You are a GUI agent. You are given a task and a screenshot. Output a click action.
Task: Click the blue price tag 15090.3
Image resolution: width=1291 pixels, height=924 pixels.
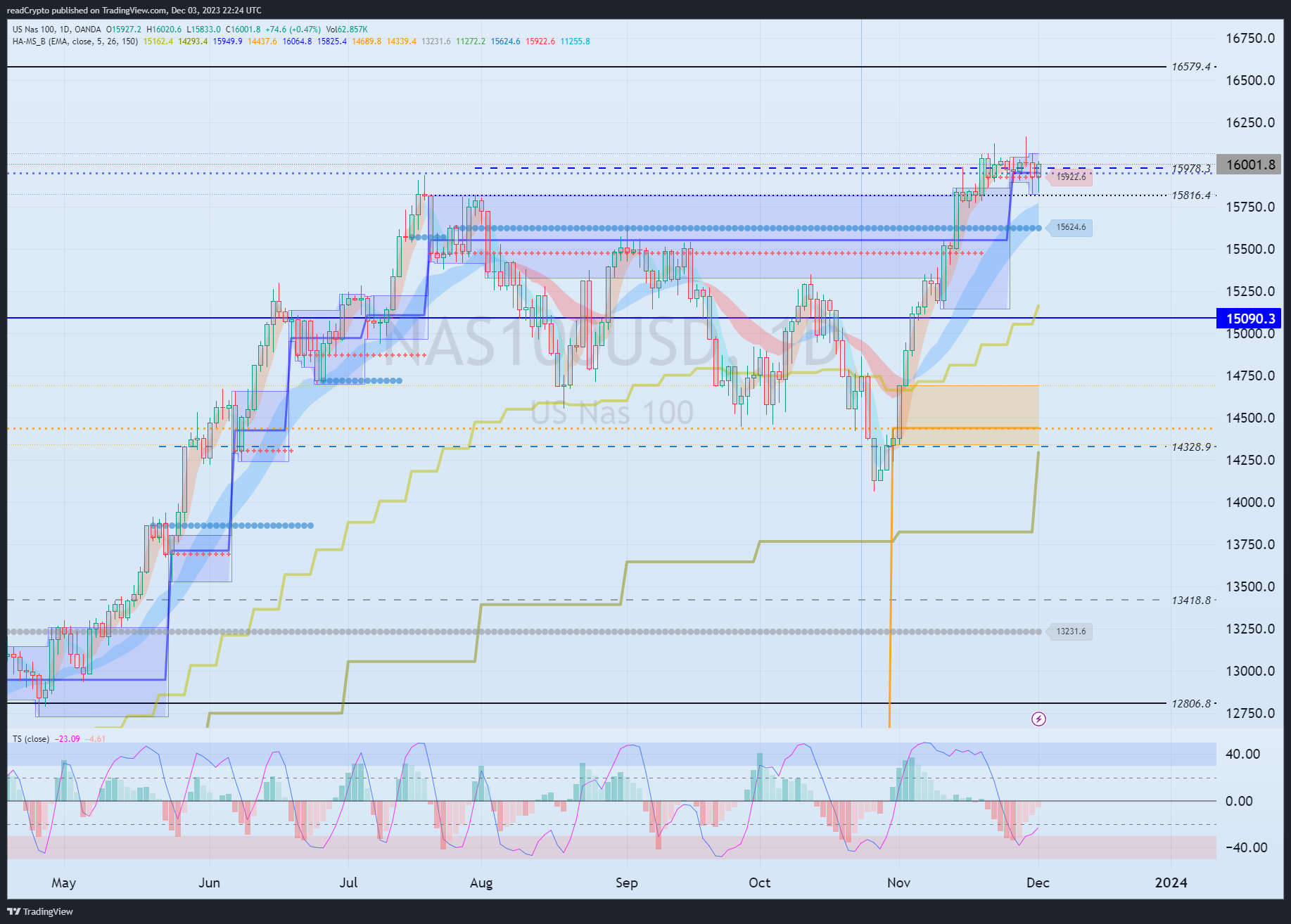click(1249, 319)
